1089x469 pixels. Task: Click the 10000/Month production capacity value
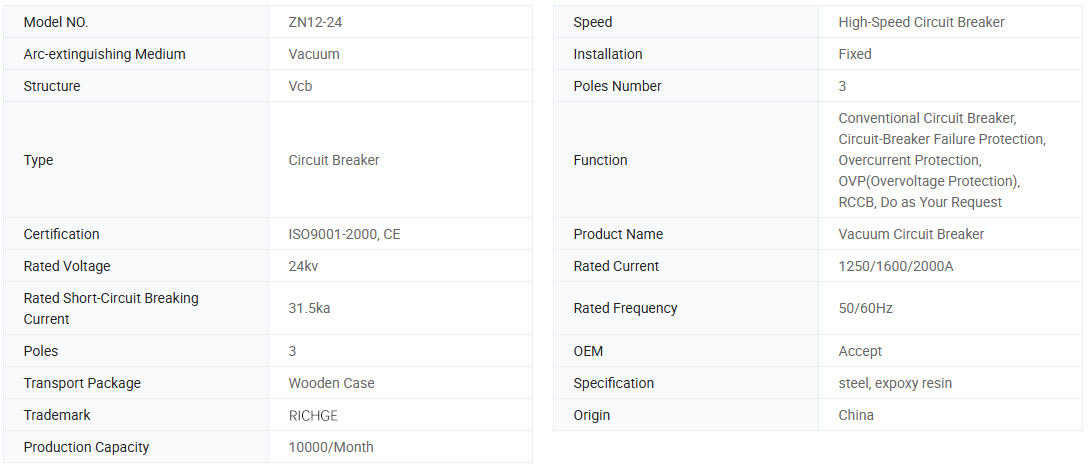[x=331, y=447]
